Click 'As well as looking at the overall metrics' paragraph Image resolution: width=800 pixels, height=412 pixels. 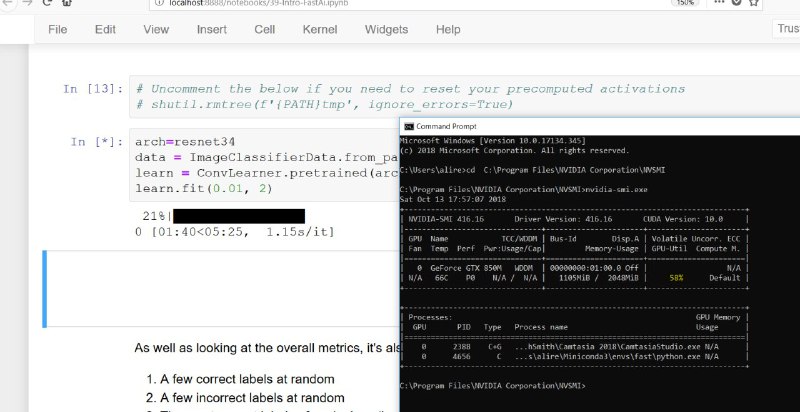click(267, 348)
